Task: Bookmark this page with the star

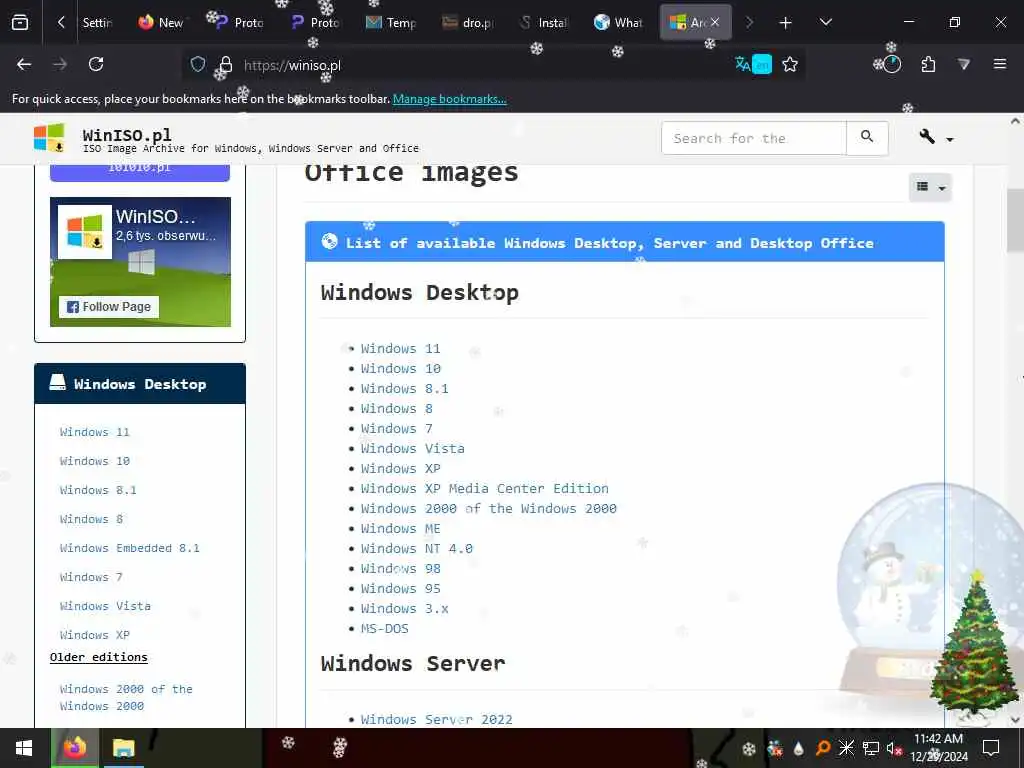Action: coord(790,64)
